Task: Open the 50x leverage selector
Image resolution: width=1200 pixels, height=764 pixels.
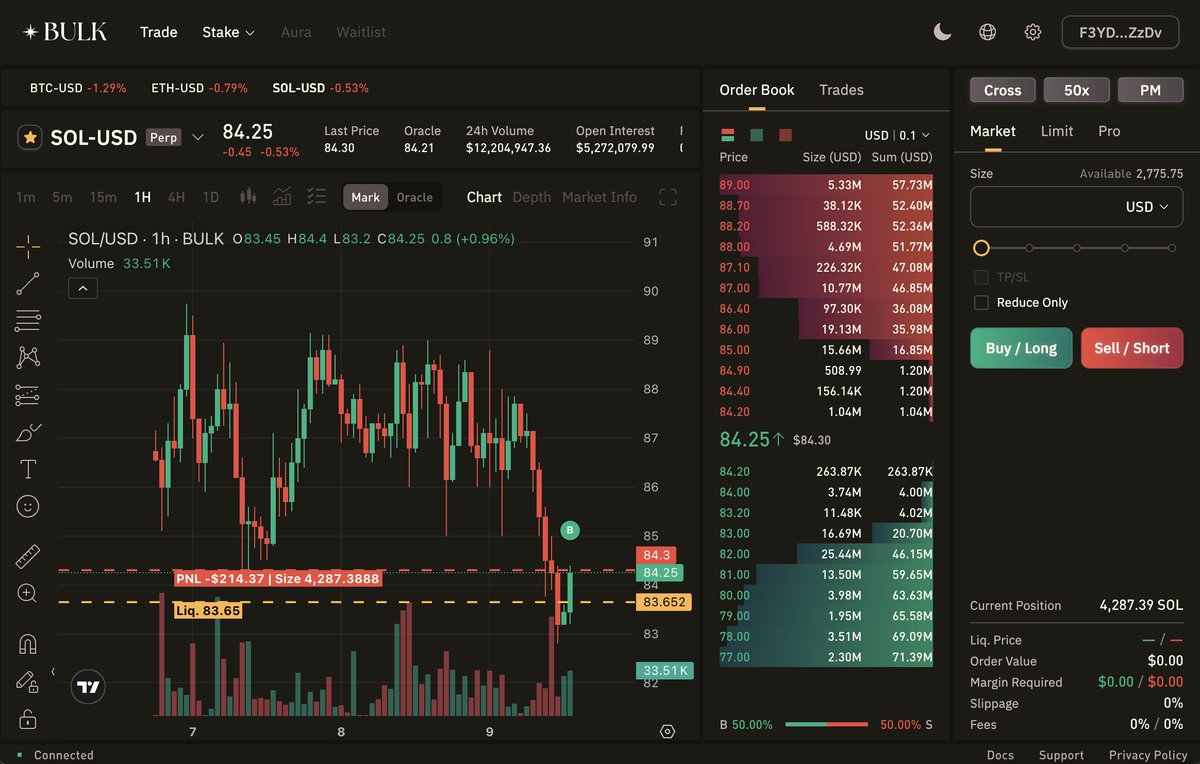Action: point(1077,90)
